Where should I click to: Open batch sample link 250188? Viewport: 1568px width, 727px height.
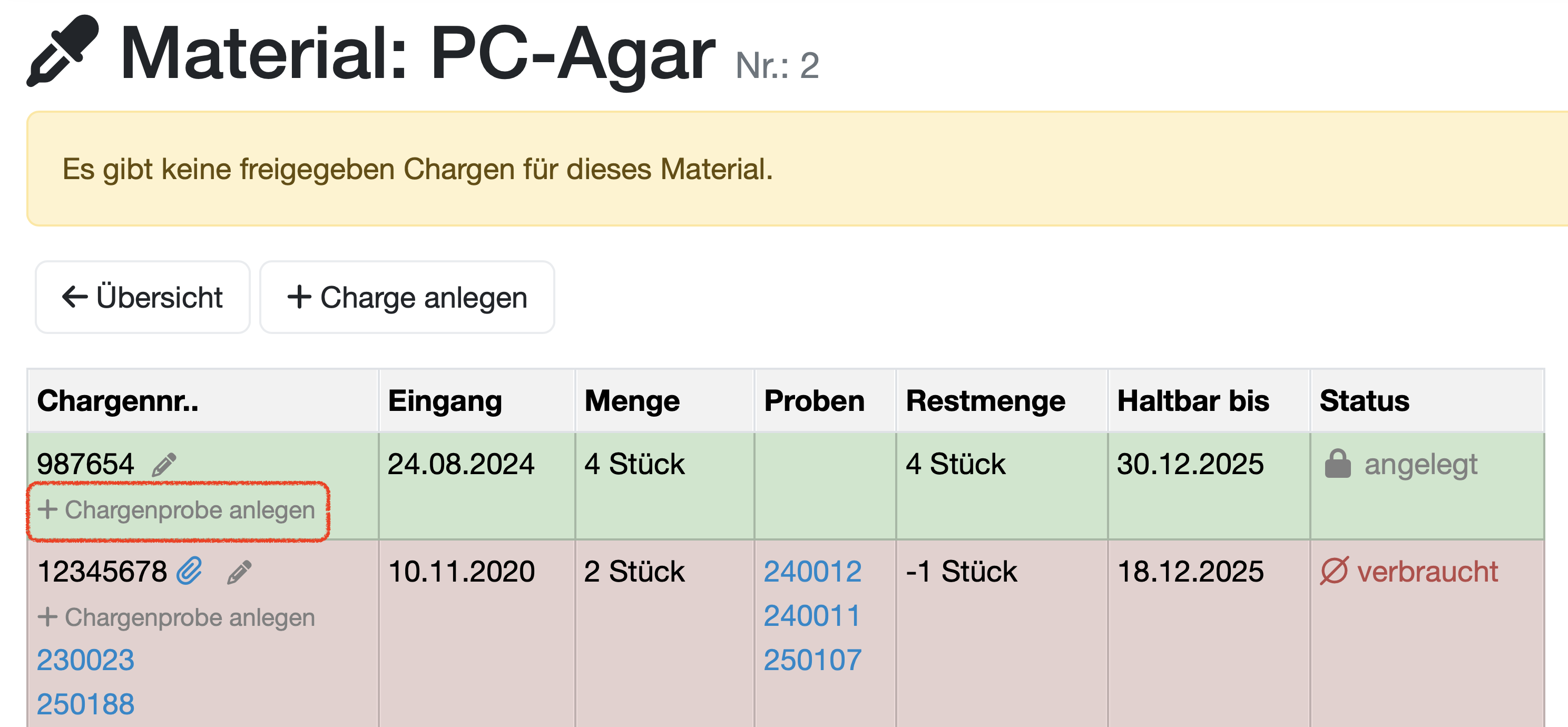coord(86,704)
